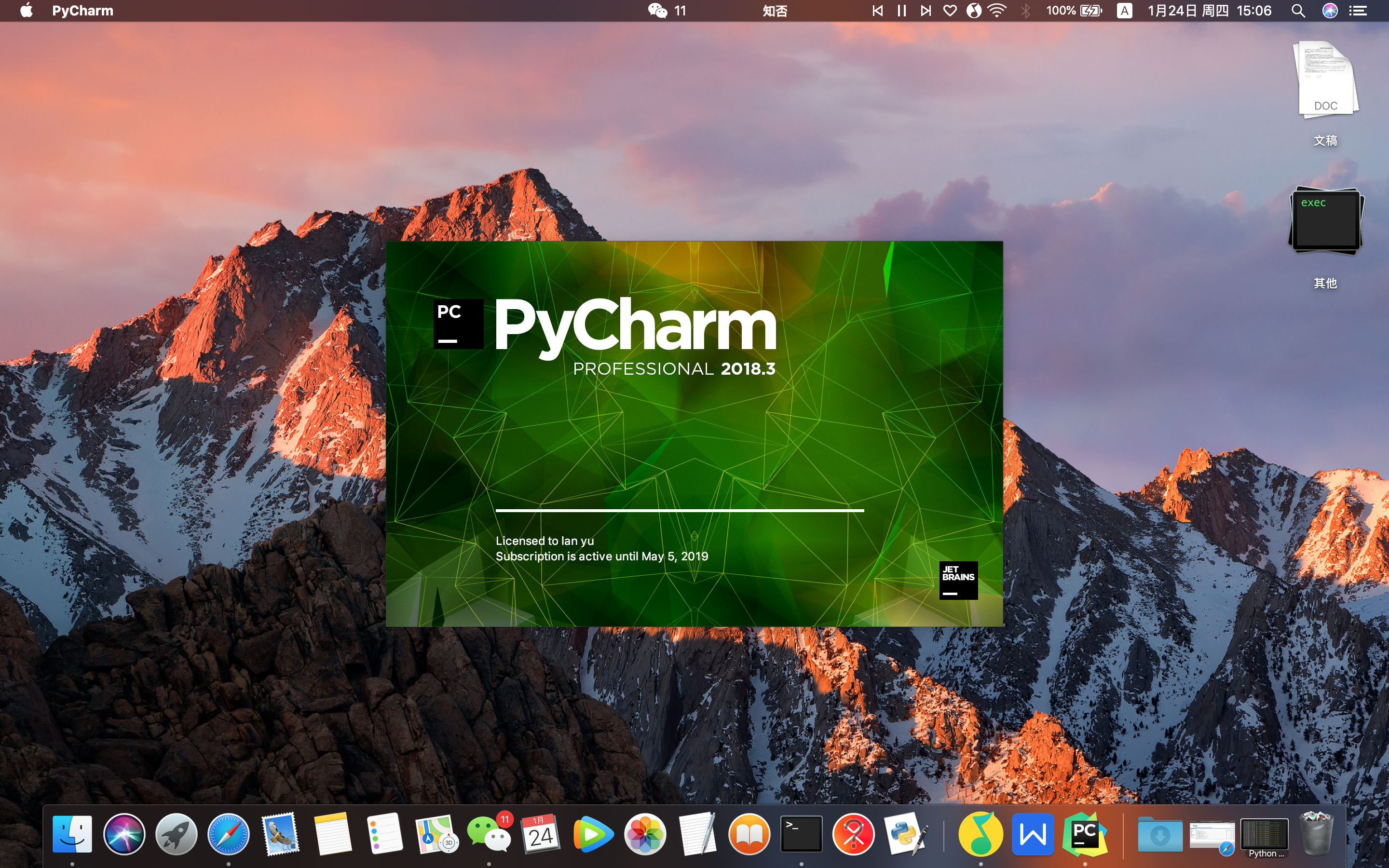Skip to next track in menu bar
The image size is (1389, 868).
coord(925,10)
